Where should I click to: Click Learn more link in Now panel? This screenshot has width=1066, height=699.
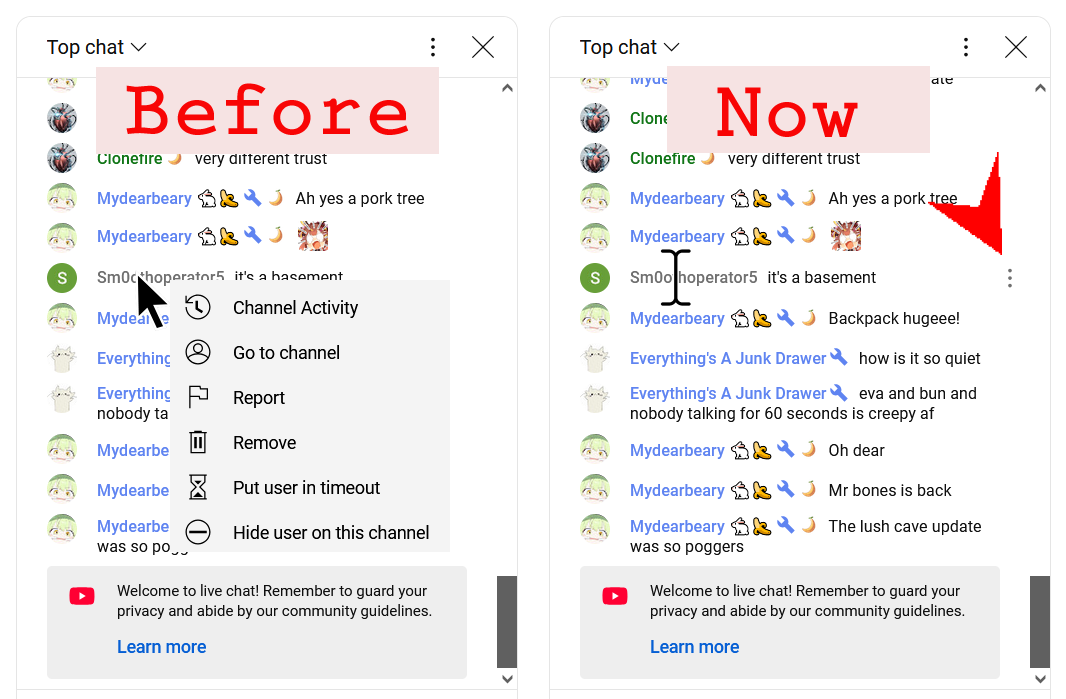[x=695, y=647]
